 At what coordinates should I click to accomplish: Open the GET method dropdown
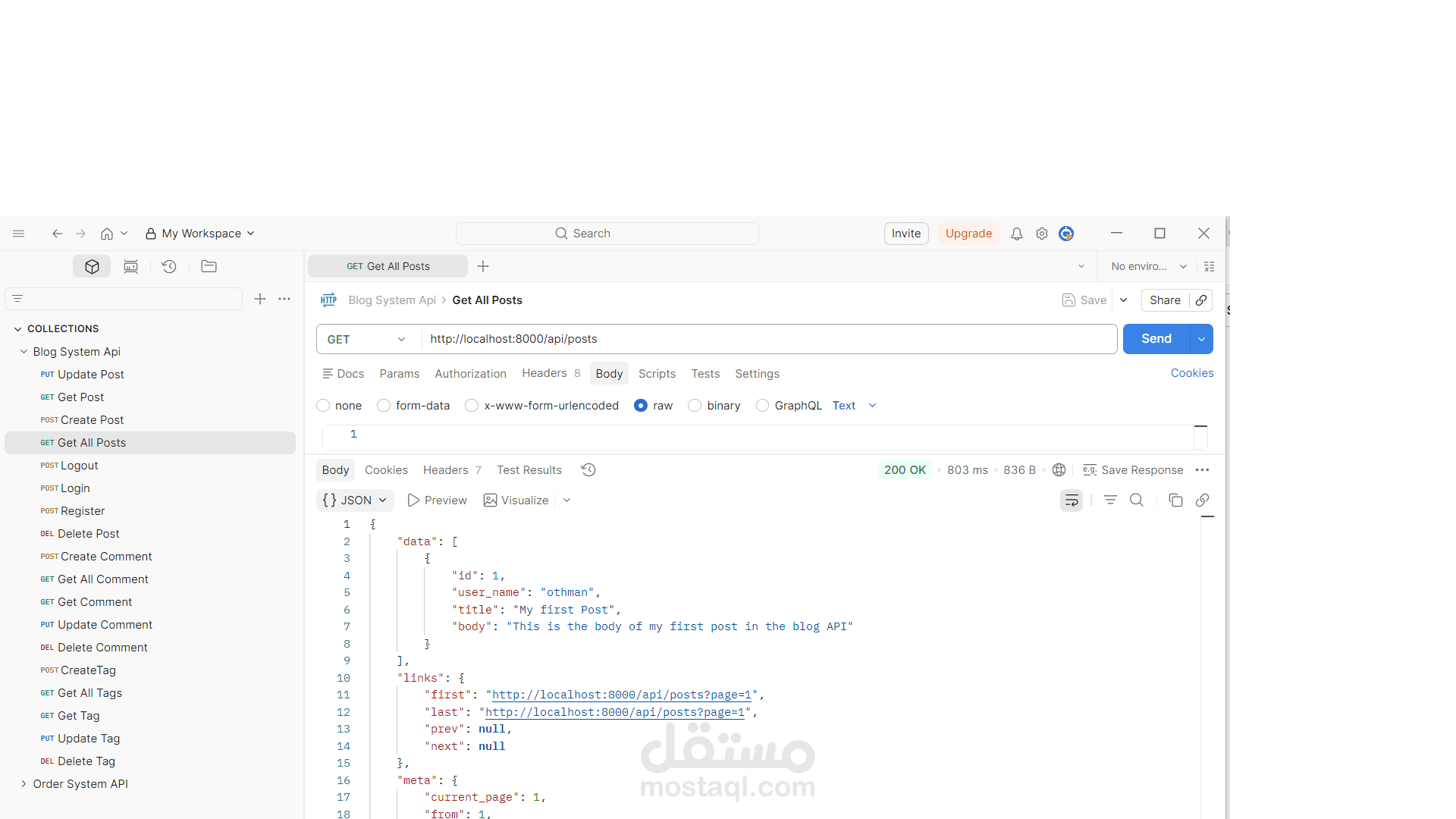click(367, 340)
